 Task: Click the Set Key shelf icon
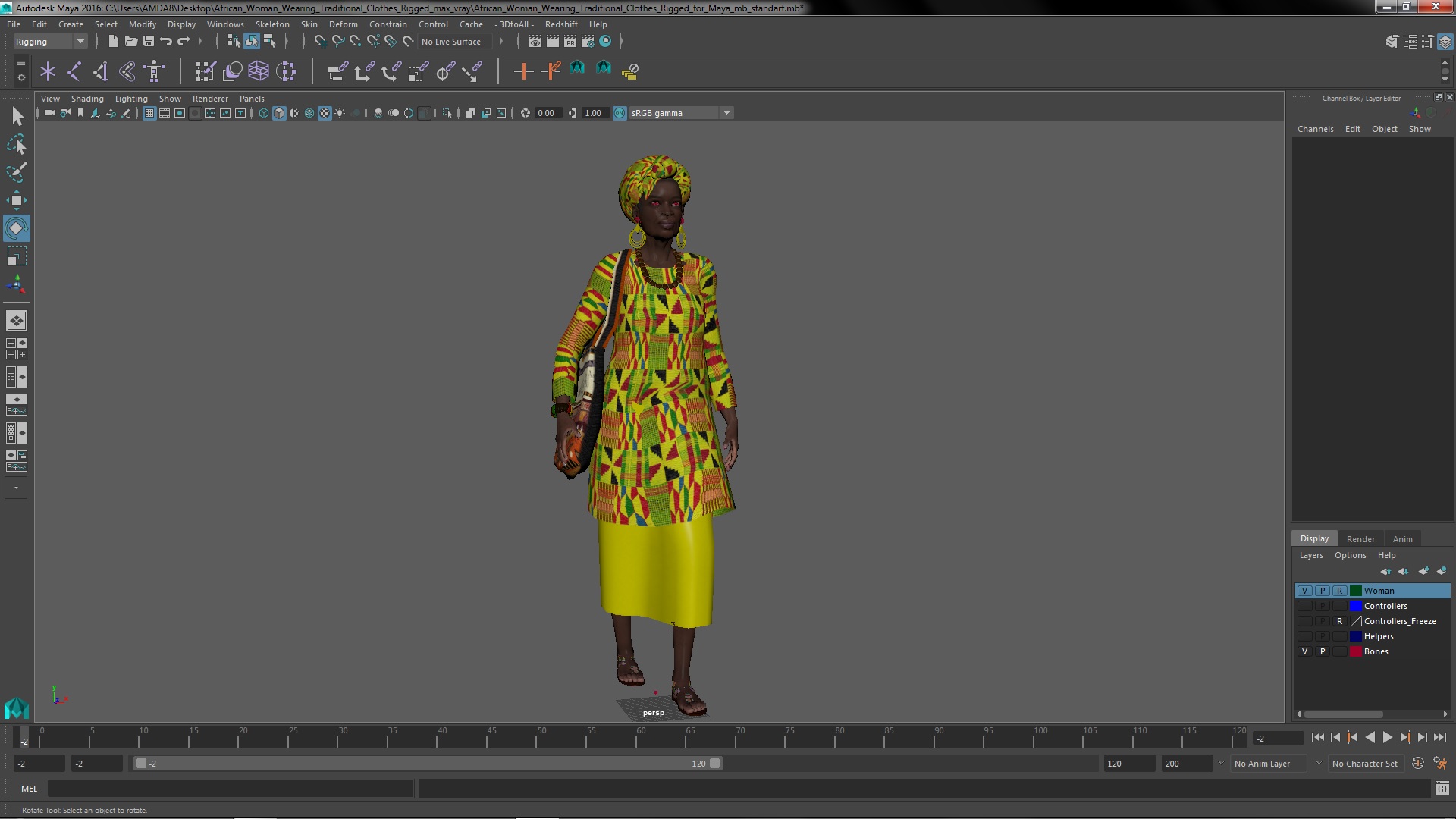[523, 71]
